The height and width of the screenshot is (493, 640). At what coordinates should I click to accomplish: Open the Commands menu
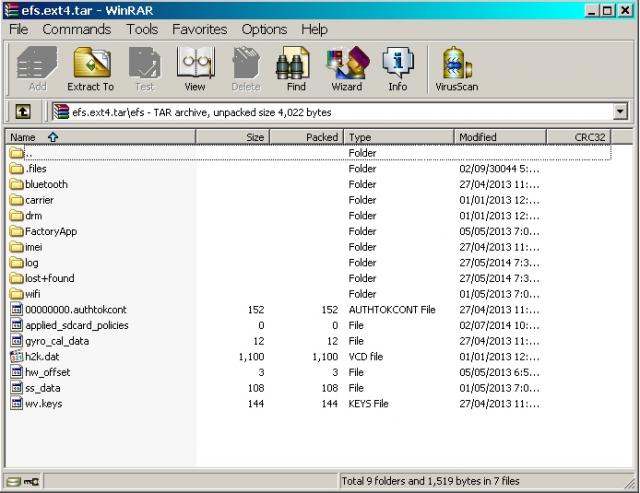(x=76, y=30)
